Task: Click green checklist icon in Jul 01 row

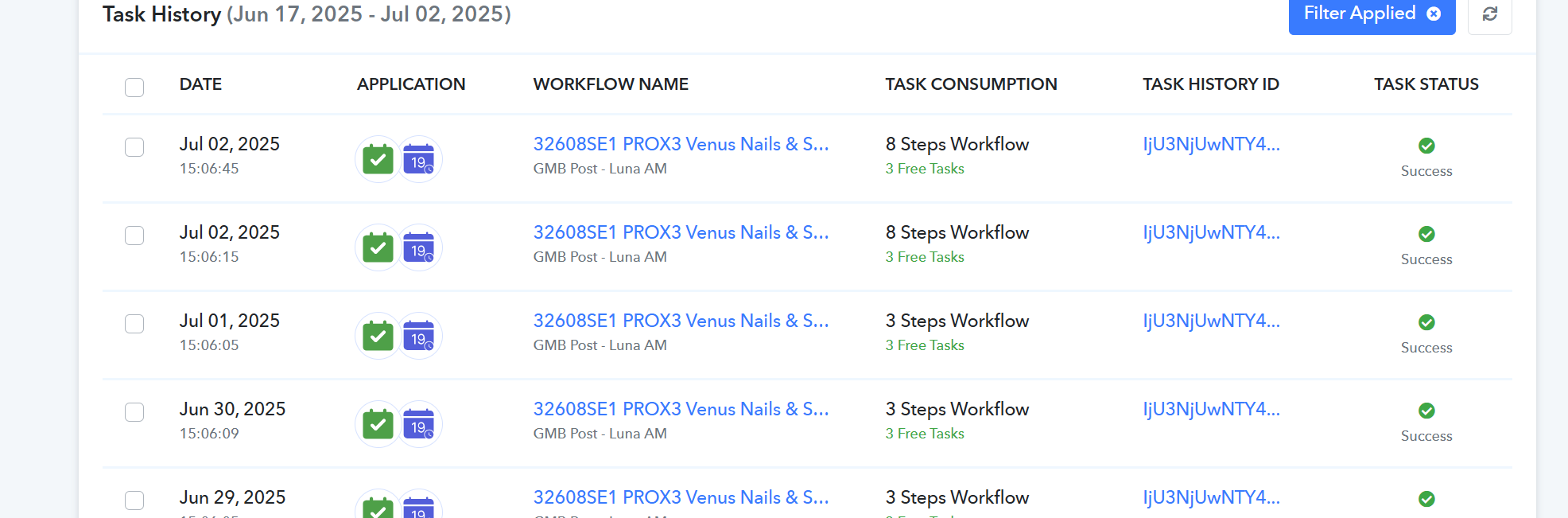Action: (378, 336)
